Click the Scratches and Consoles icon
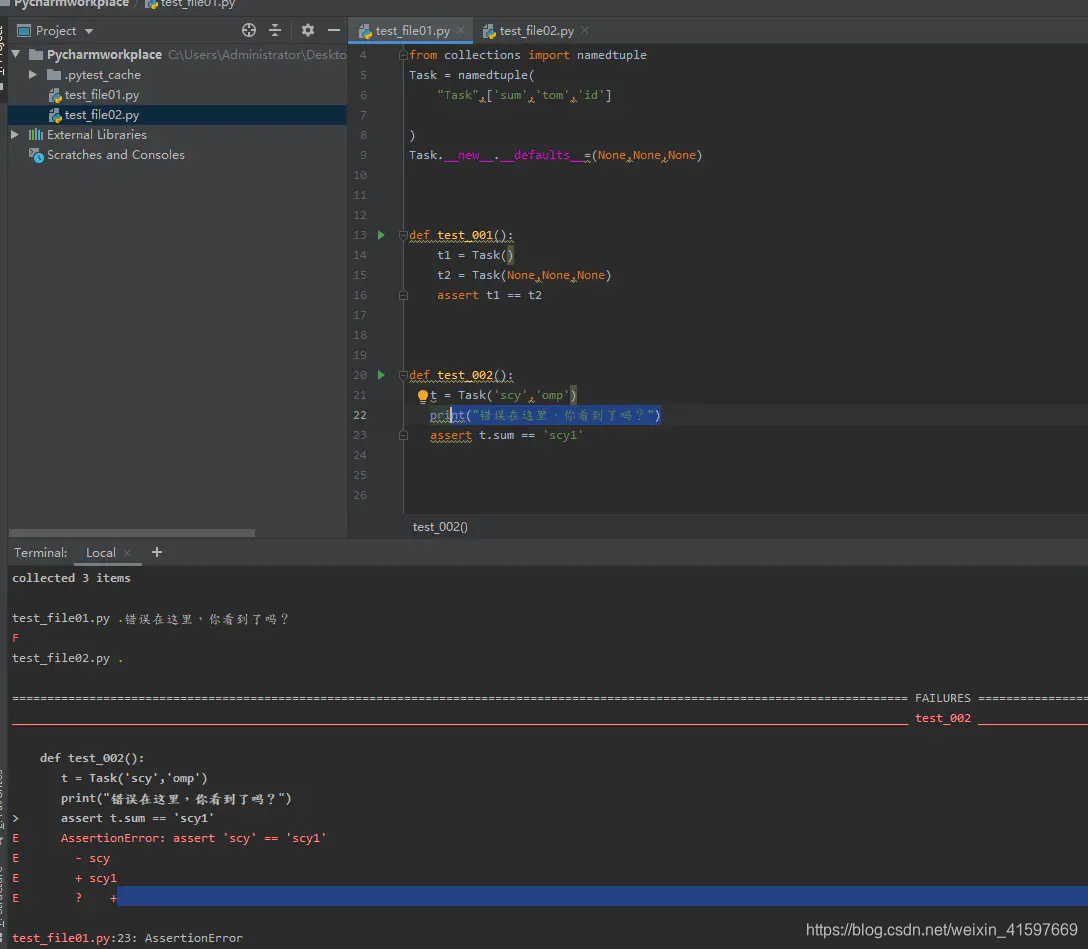The height and width of the screenshot is (949, 1088). [x=36, y=155]
